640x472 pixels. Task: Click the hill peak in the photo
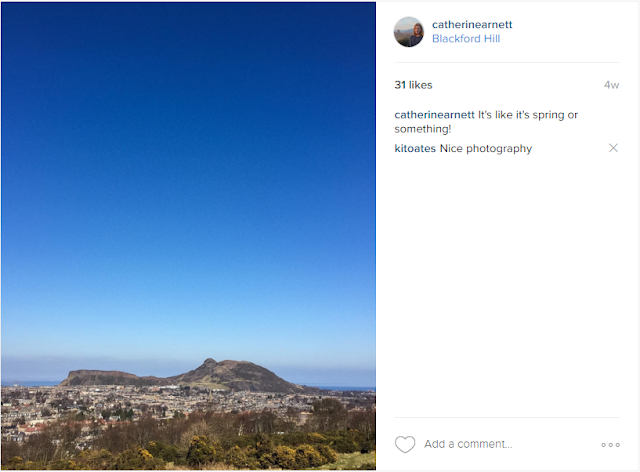210,362
